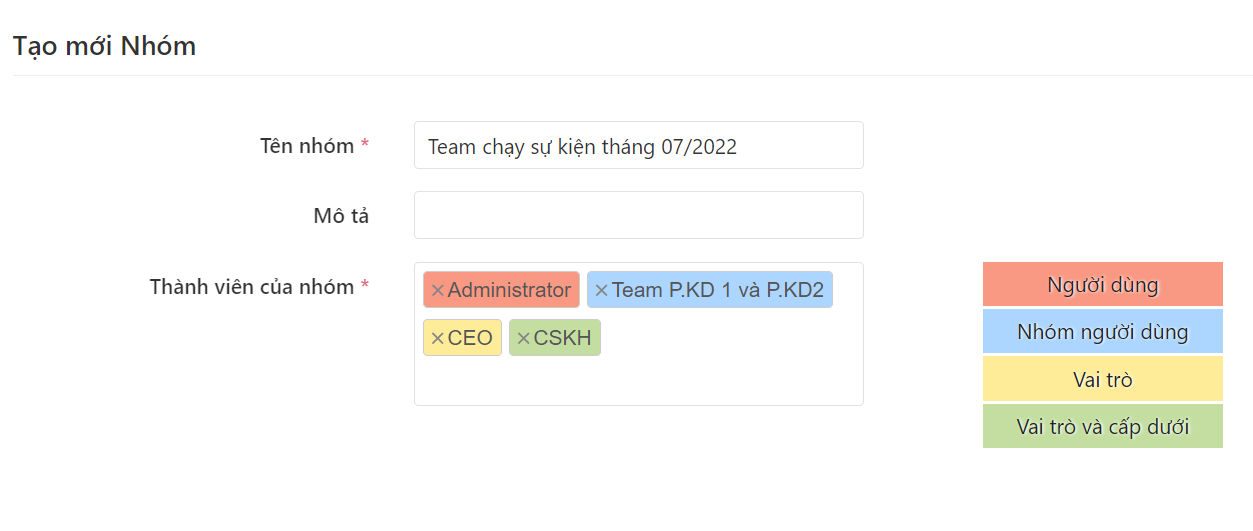This screenshot has height=531, width=1253.
Task: Click the red asterisk beside Tên nhóm
Action: click(365, 146)
